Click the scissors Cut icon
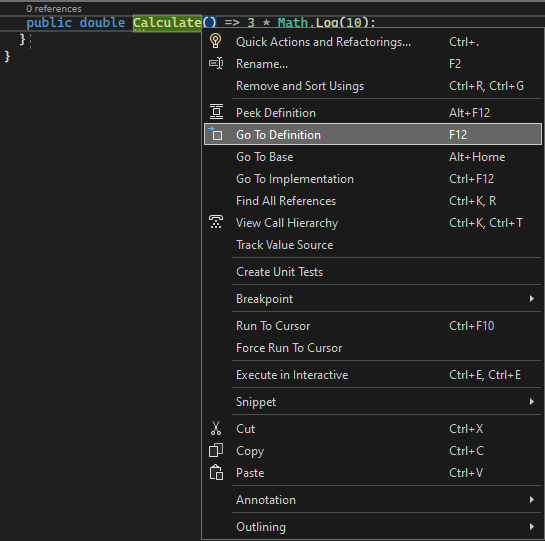This screenshot has height=541, width=545. pyautogui.click(x=216, y=428)
